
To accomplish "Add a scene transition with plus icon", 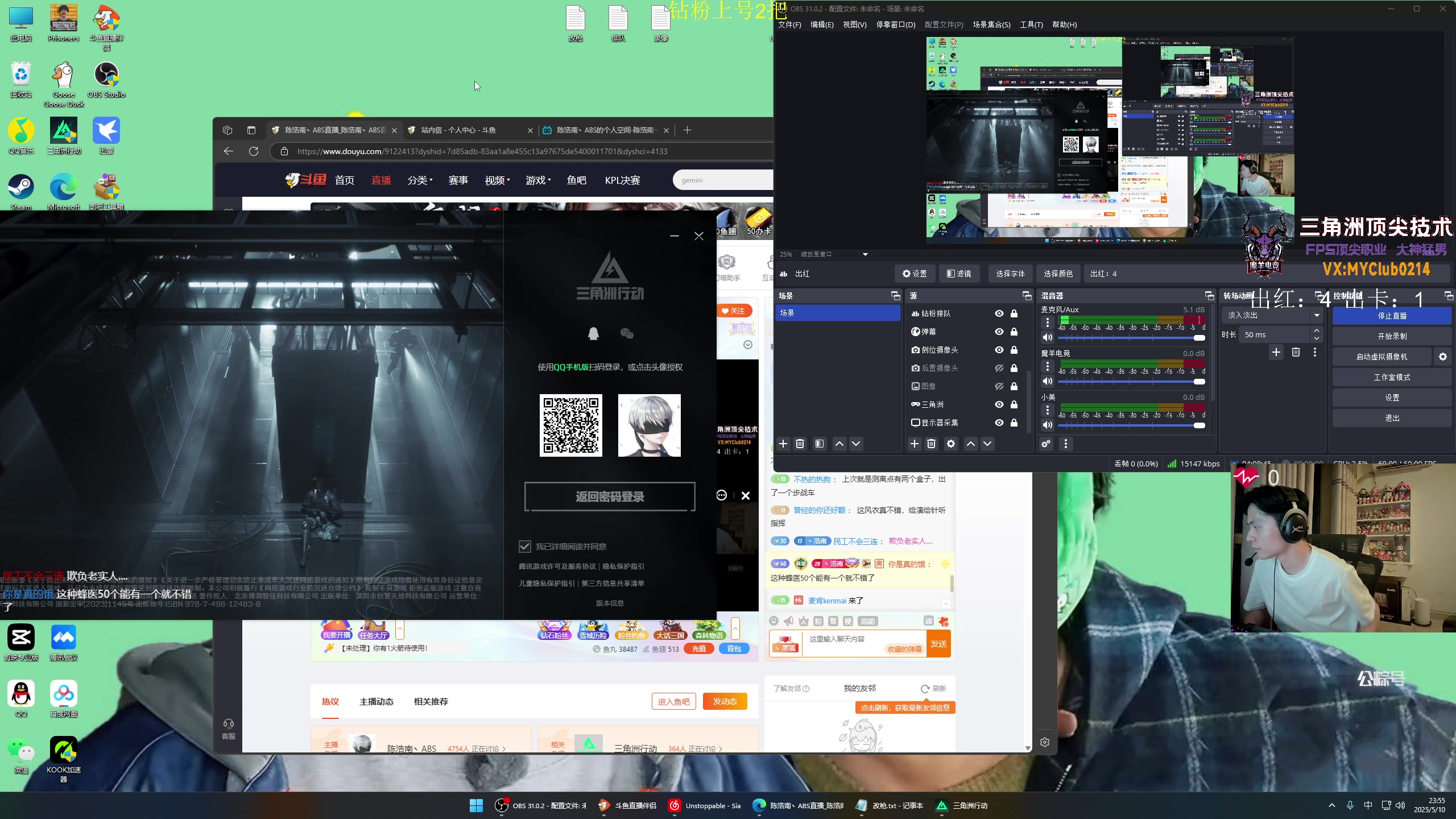I will (x=1276, y=352).
